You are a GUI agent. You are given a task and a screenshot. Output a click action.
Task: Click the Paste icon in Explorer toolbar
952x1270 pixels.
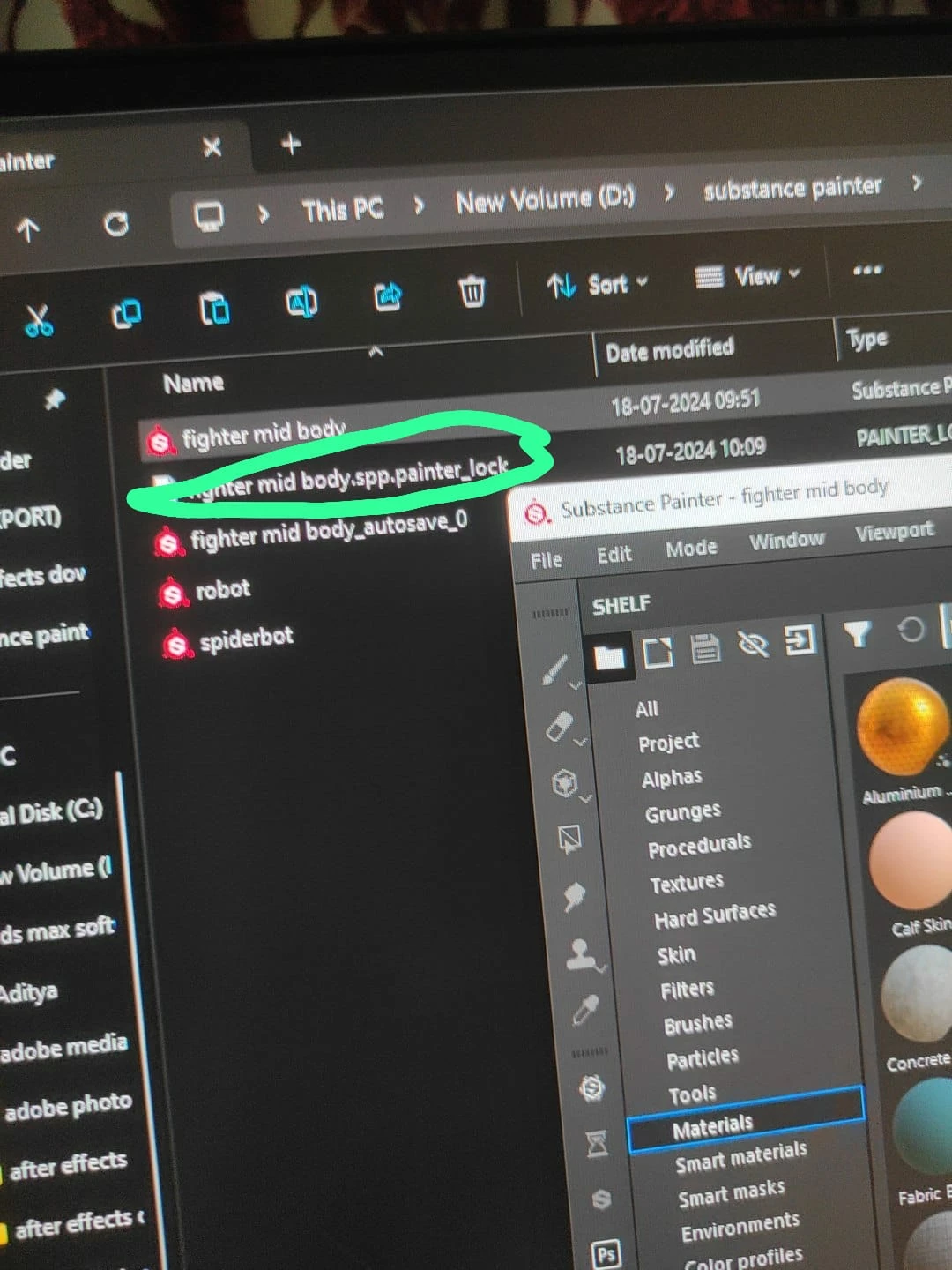[214, 309]
